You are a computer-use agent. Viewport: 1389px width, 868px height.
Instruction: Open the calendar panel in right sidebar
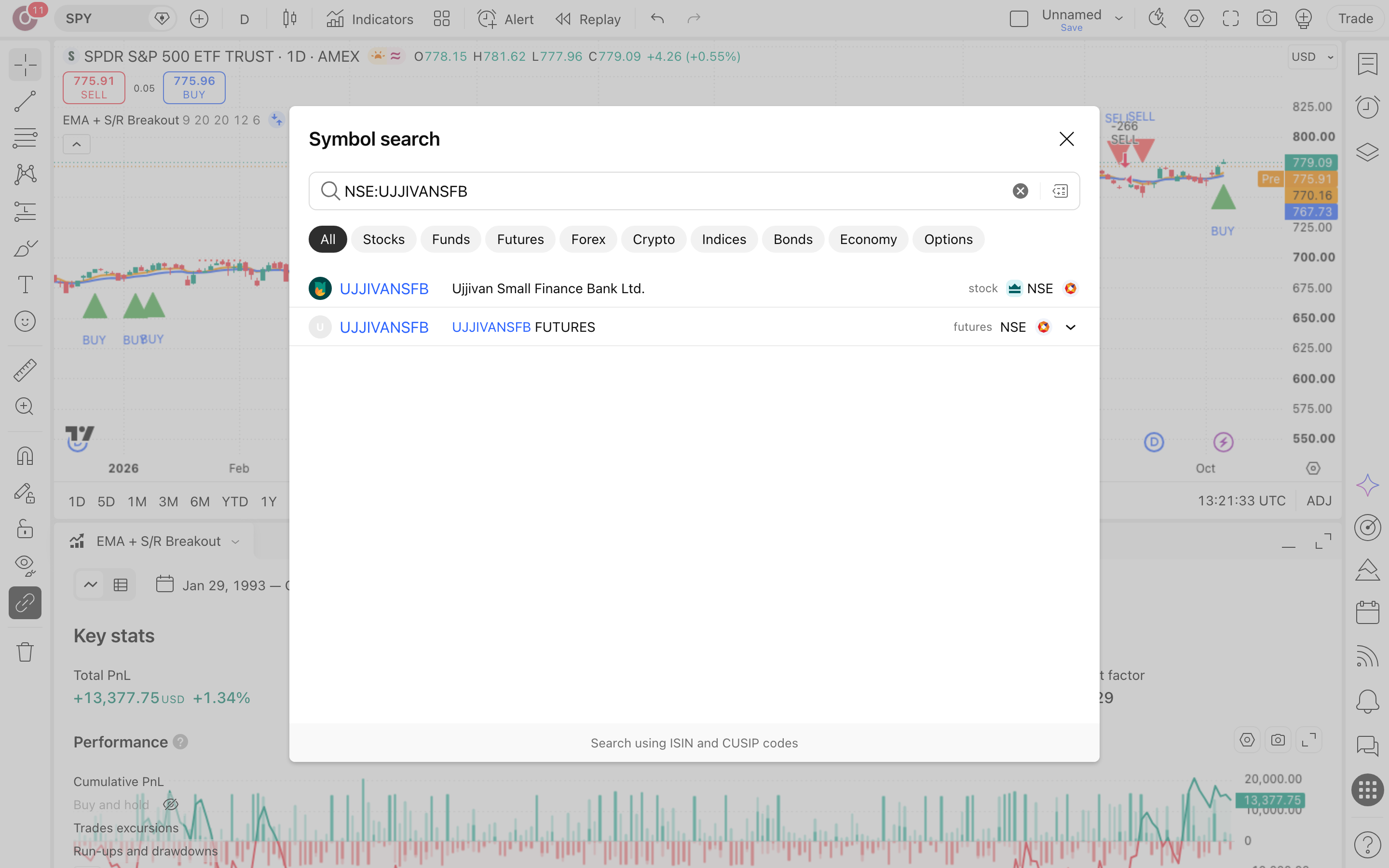tap(1367, 612)
